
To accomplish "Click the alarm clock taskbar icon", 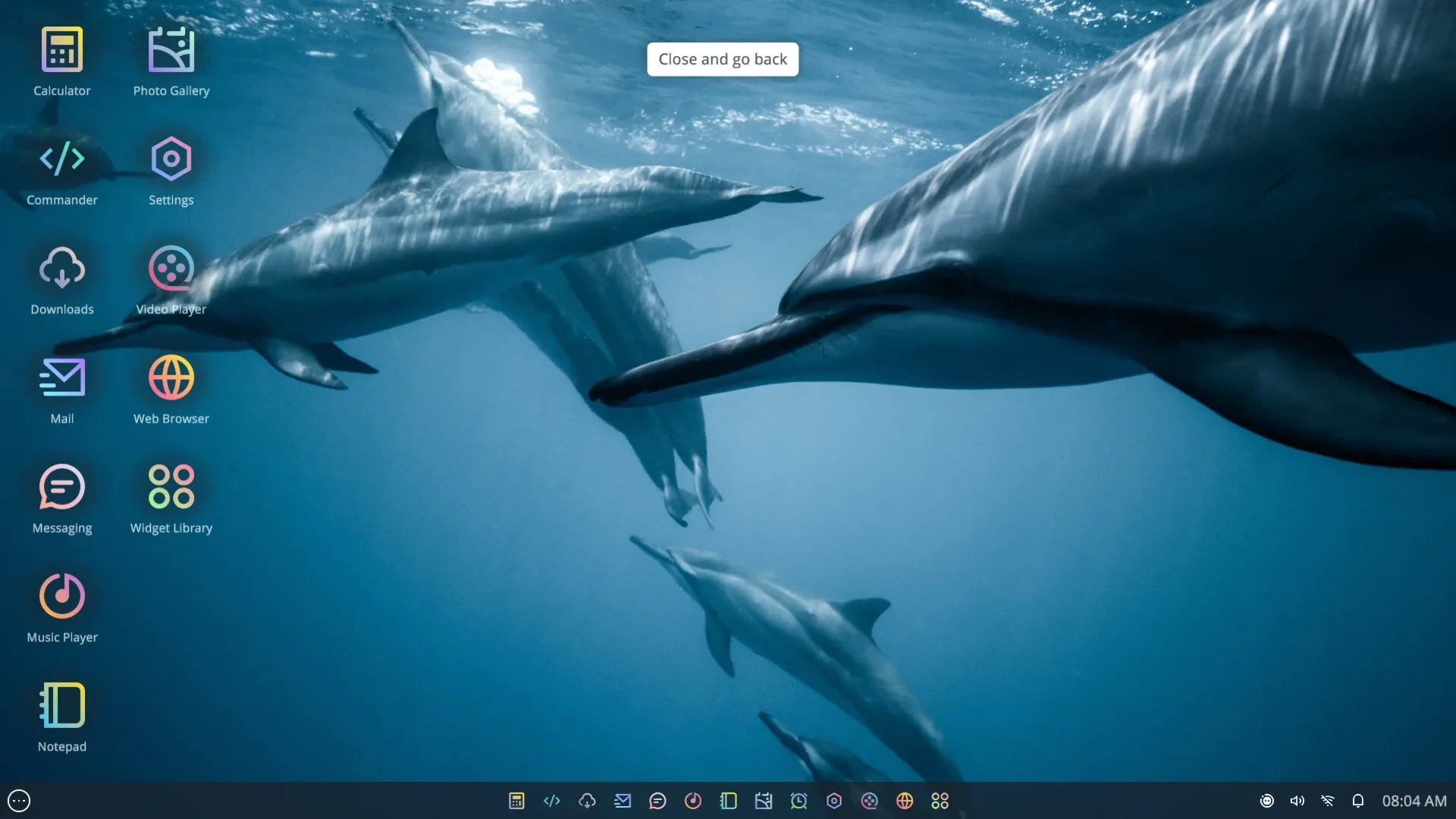I will (799, 801).
